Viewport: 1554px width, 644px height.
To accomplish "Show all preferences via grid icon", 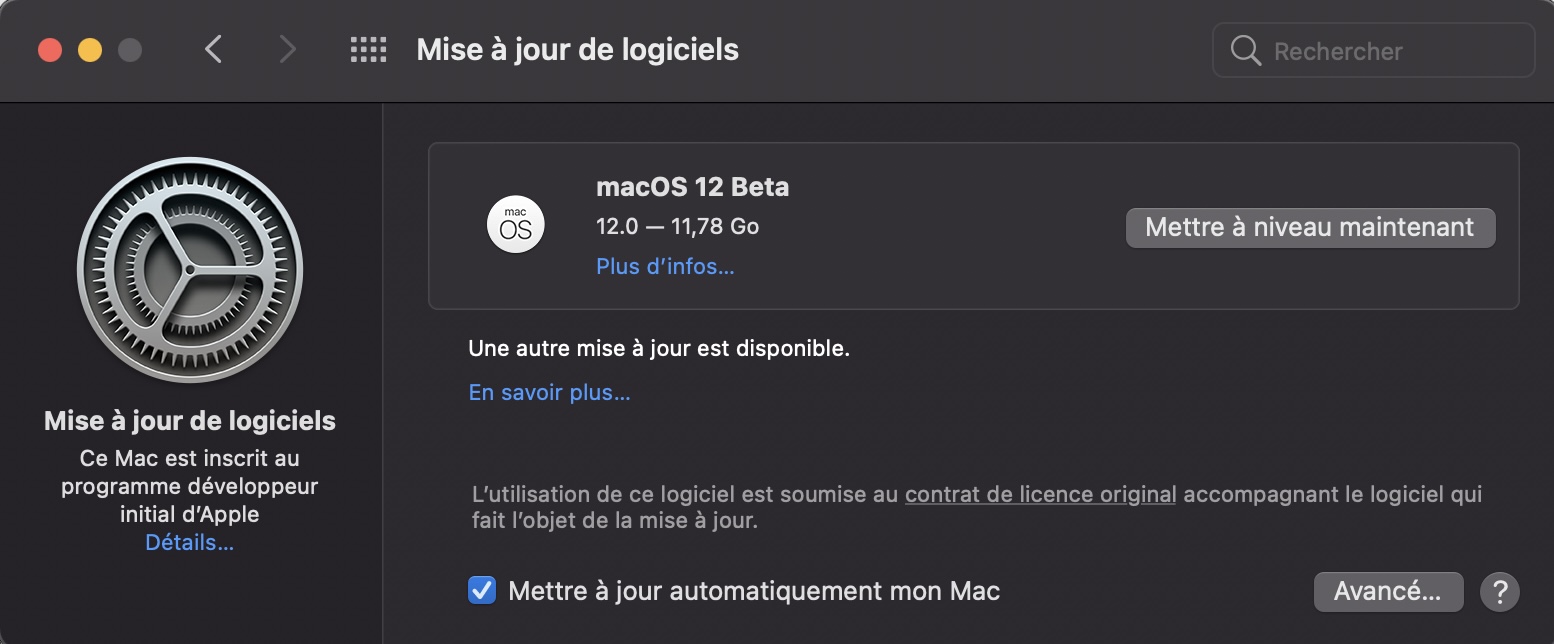I will [x=368, y=50].
